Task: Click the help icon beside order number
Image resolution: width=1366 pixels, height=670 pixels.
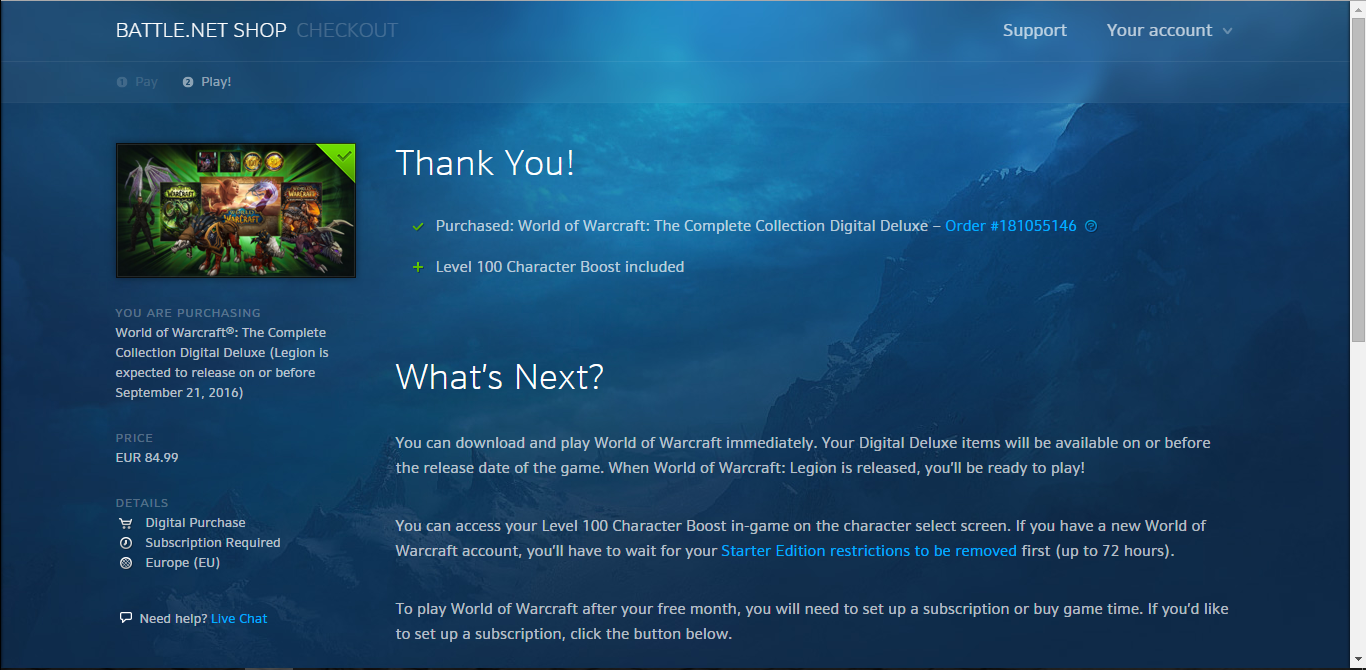Action: [x=1091, y=226]
